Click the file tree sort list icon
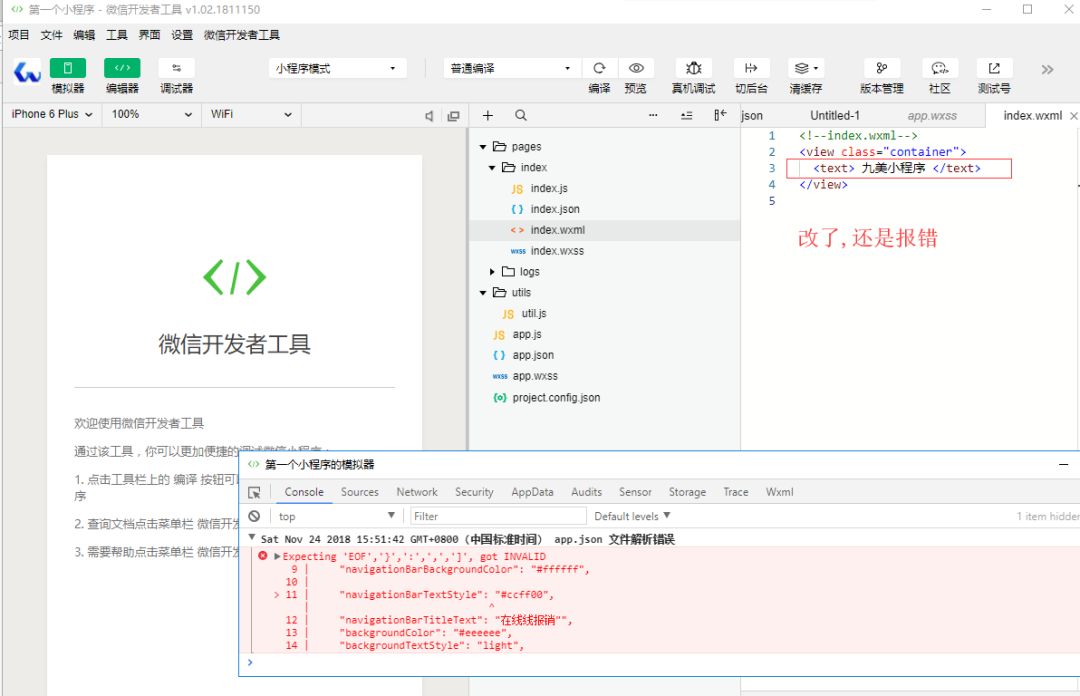1080x696 pixels. (687, 116)
